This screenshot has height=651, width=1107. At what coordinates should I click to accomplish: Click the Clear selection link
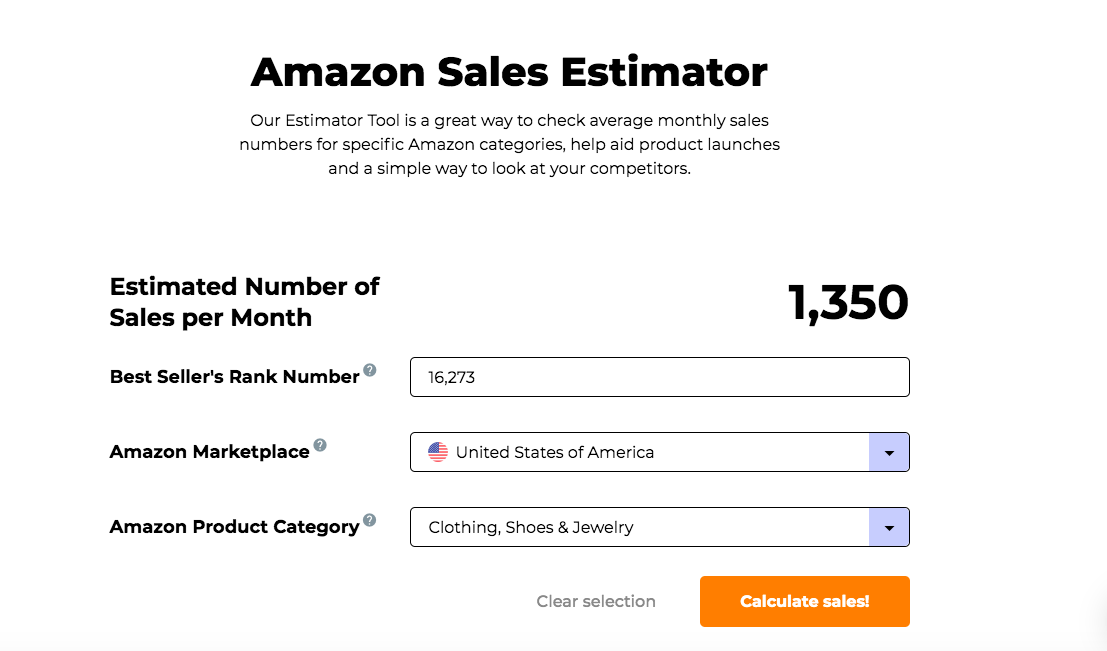(595, 601)
